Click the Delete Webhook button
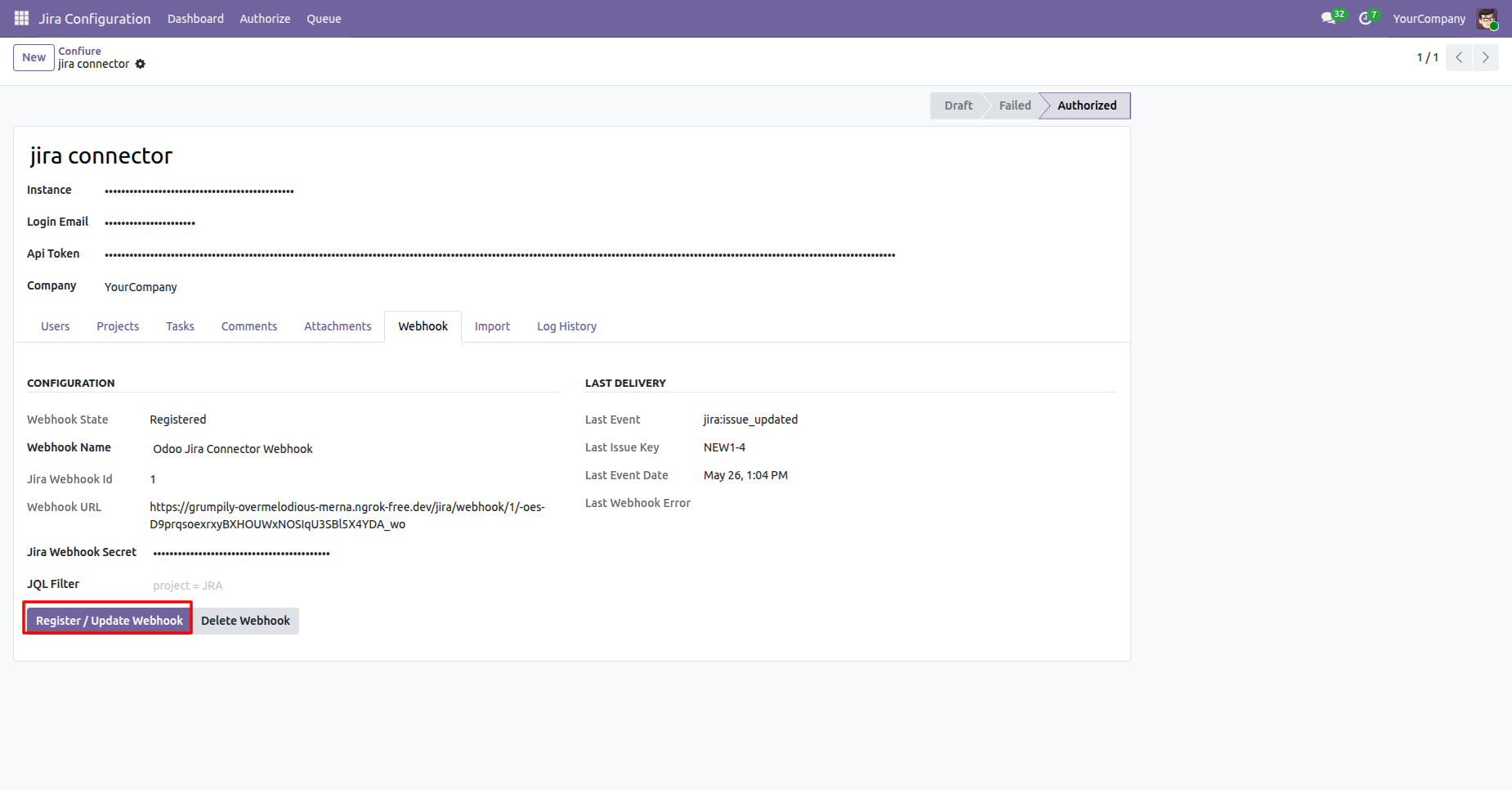1512x790 pixels. (x=245, y=621)
